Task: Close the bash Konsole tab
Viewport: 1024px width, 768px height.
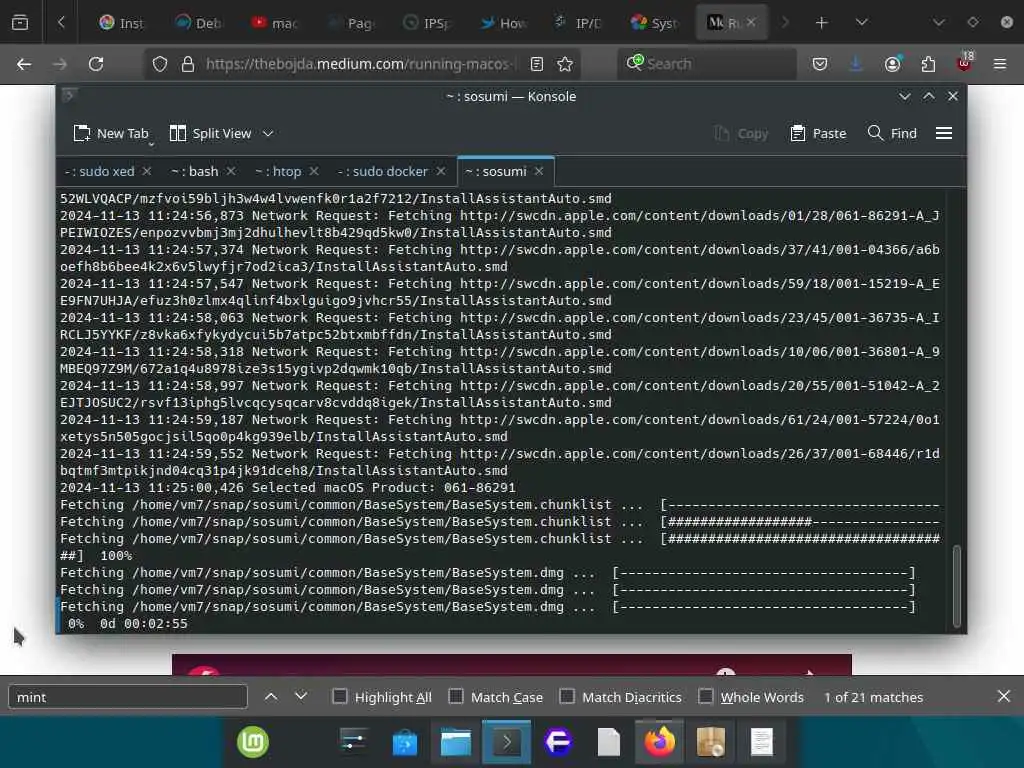Action: coord(231,171)
